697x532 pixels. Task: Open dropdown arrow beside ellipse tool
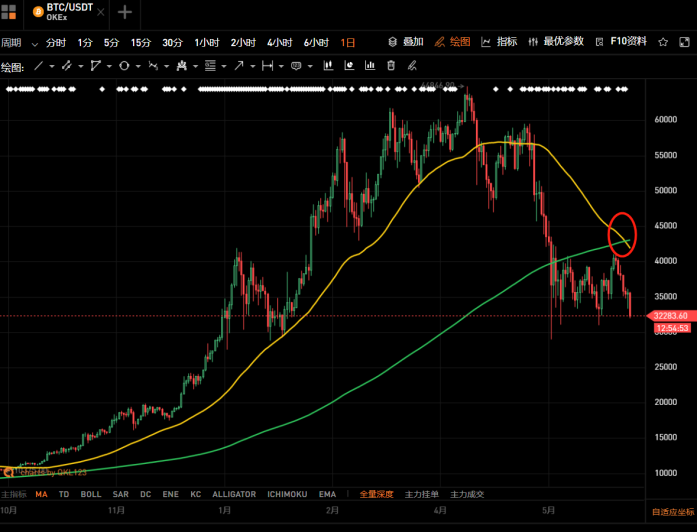[138, 66]
